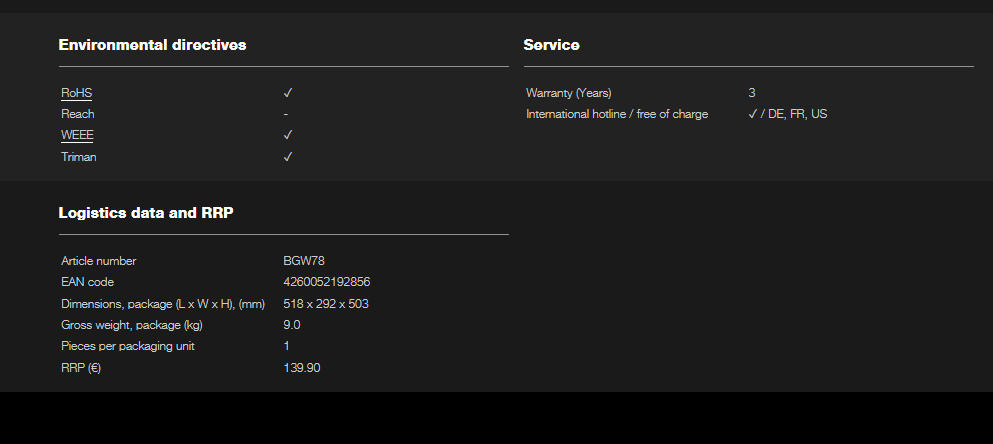Select the warranty value 3

click(x=752, y=93)
